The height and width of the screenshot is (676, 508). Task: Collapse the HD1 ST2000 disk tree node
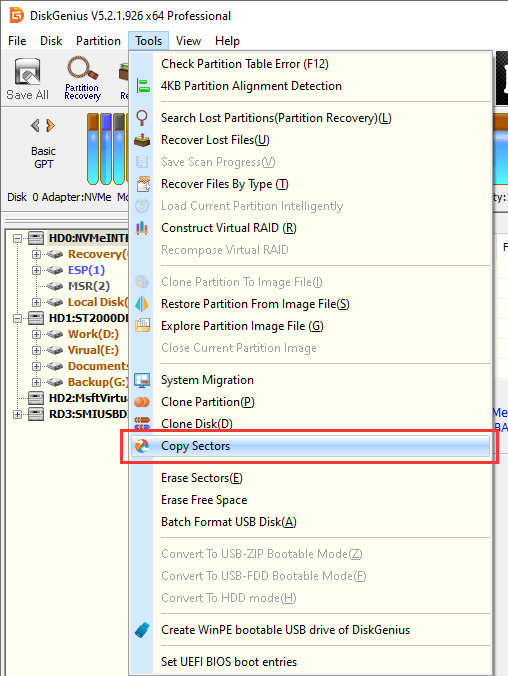[x=17, y=318]
